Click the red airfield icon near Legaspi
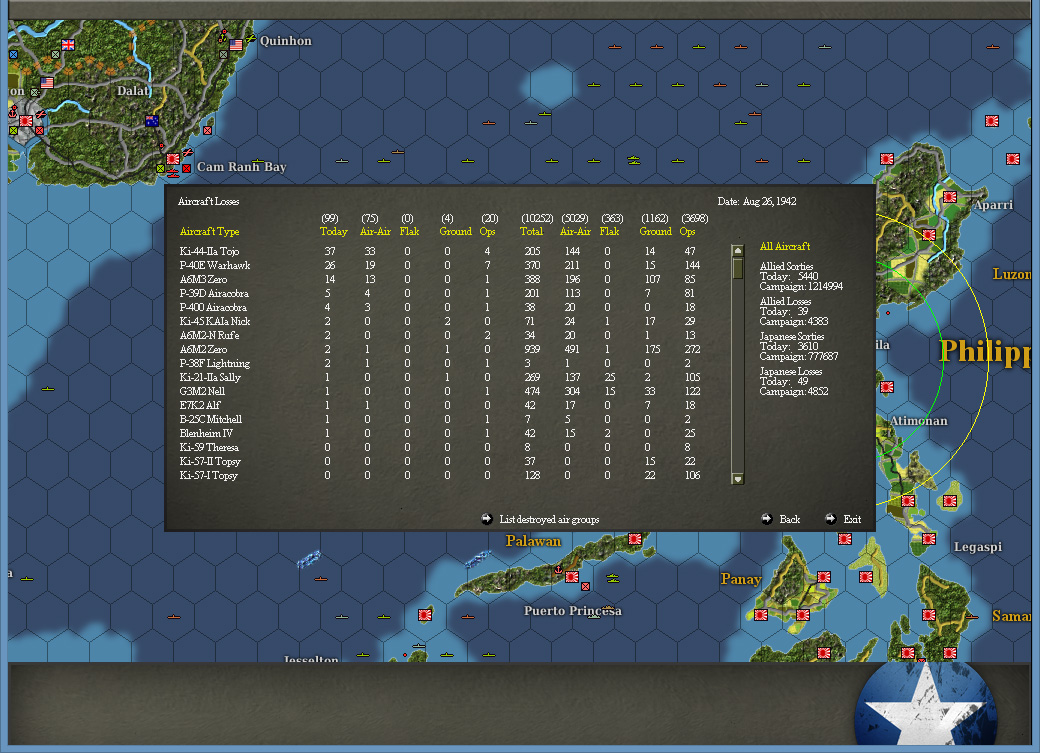Viewport: 1040px width, 753px height. [x=929, y=539]
